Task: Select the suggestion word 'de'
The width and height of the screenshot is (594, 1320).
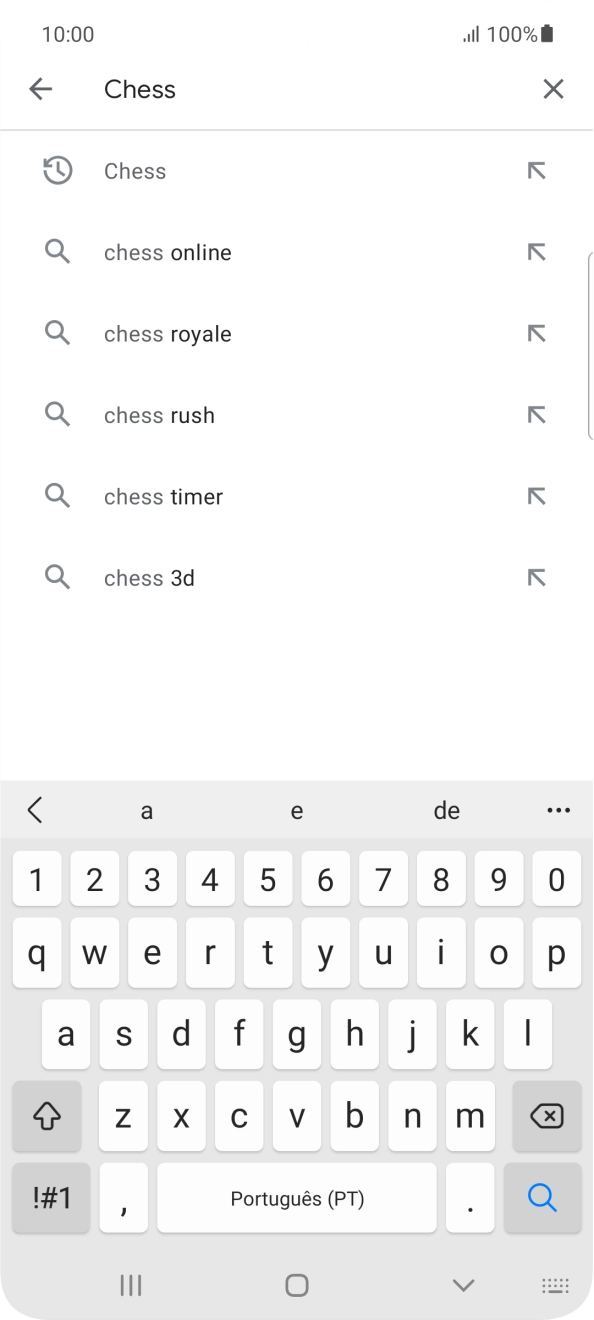Action: (447, 810)
